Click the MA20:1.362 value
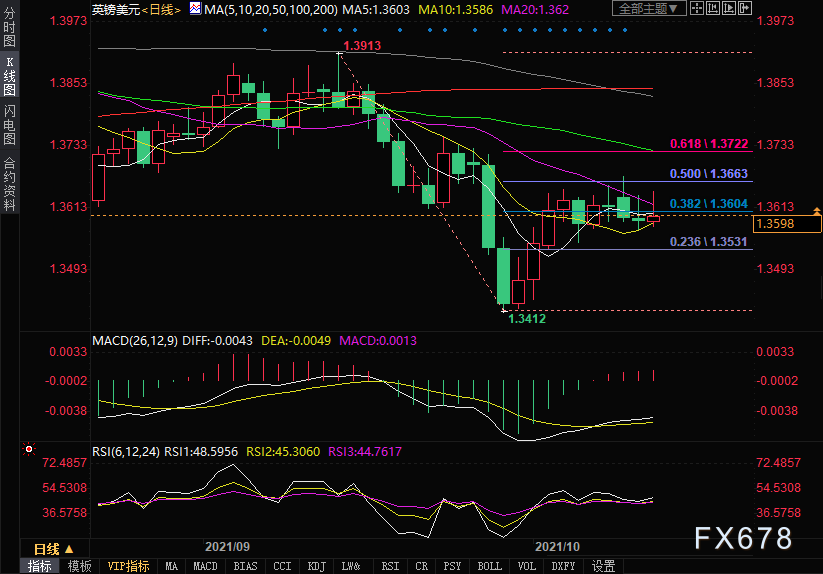Image resolution: width=823 pixels, height=574 pixels. coord(535,9)
